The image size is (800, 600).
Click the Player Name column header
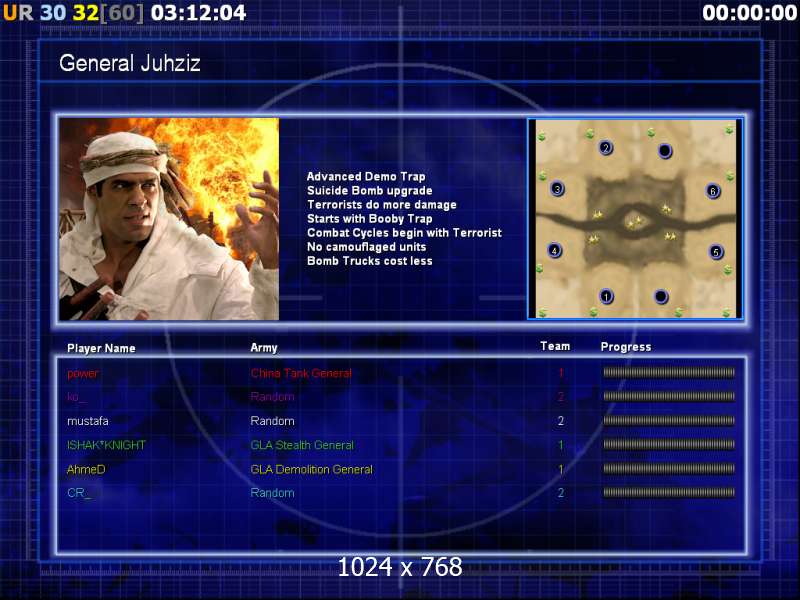pyautogui.click(x=101, y=348)
